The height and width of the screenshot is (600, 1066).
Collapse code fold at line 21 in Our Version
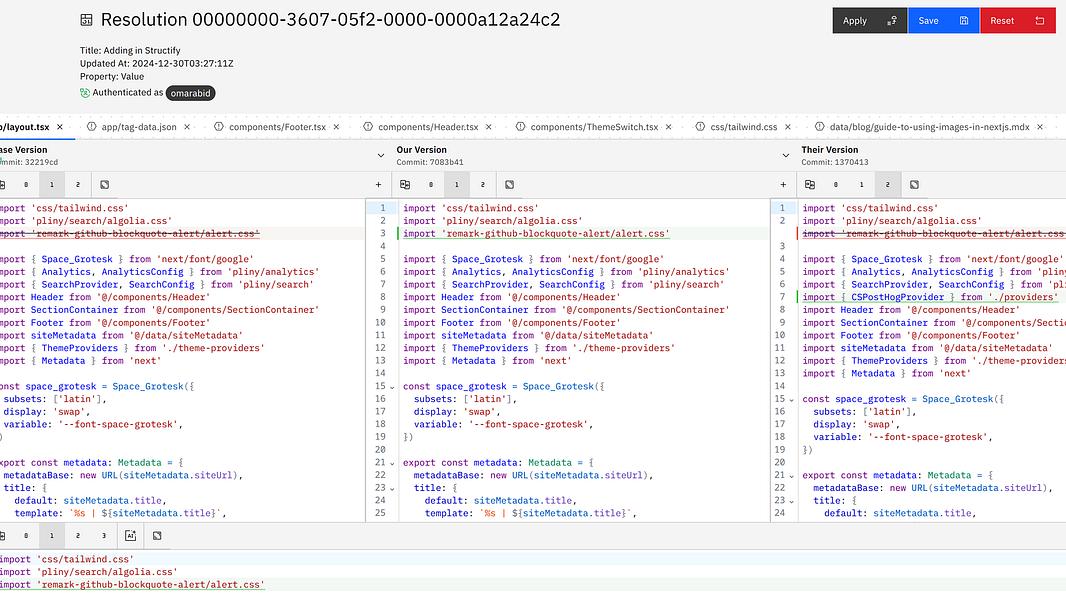tap(392, 463)
